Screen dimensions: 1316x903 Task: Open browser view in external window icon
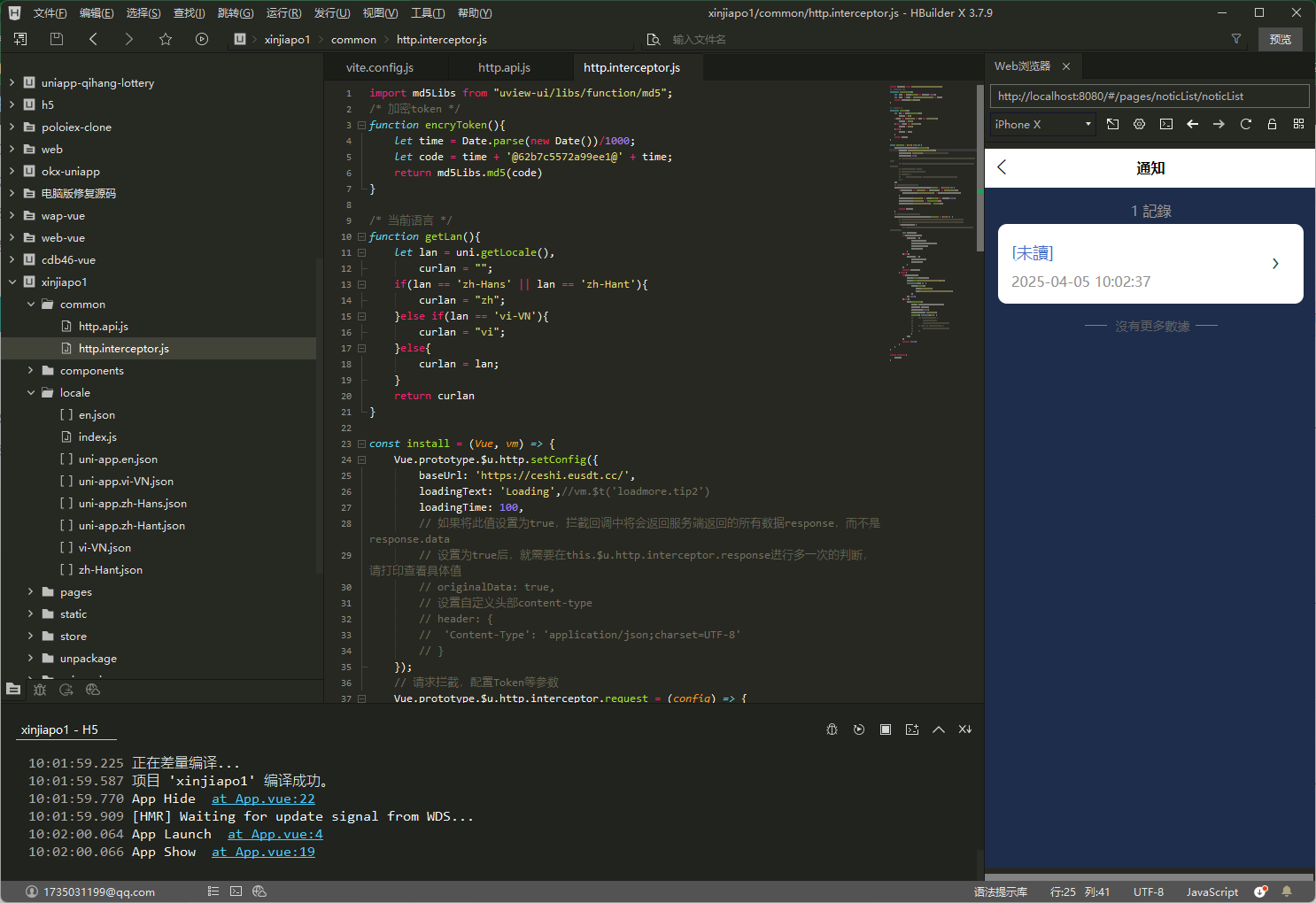tap(1113, 124)
